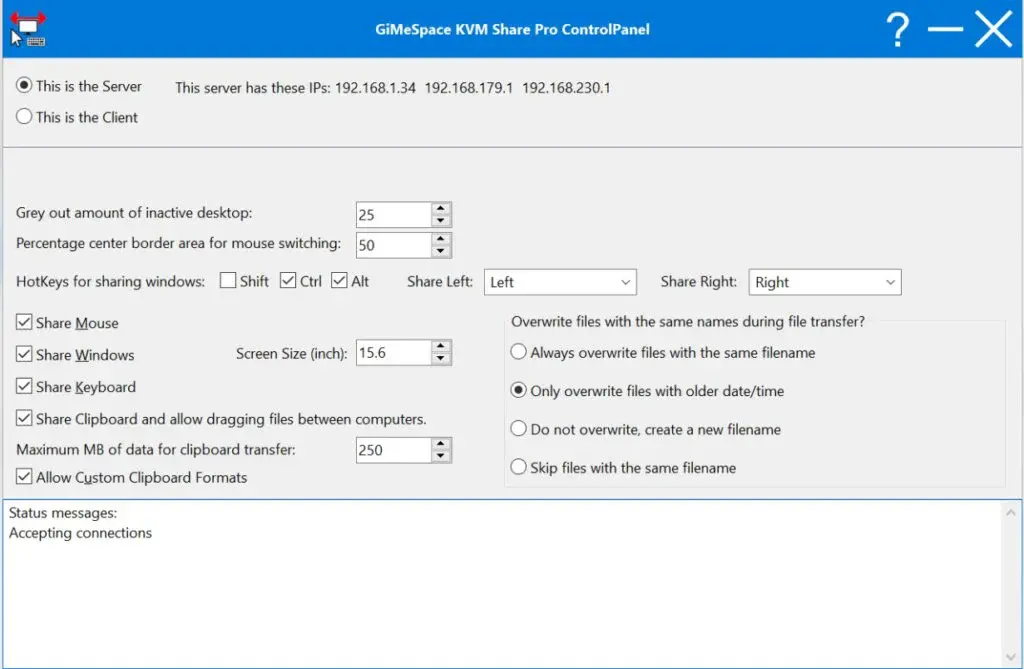This screenshot has width=1024, height=669.
Task: Click the server IP 192.168.230.1
Action: (566, 88)
